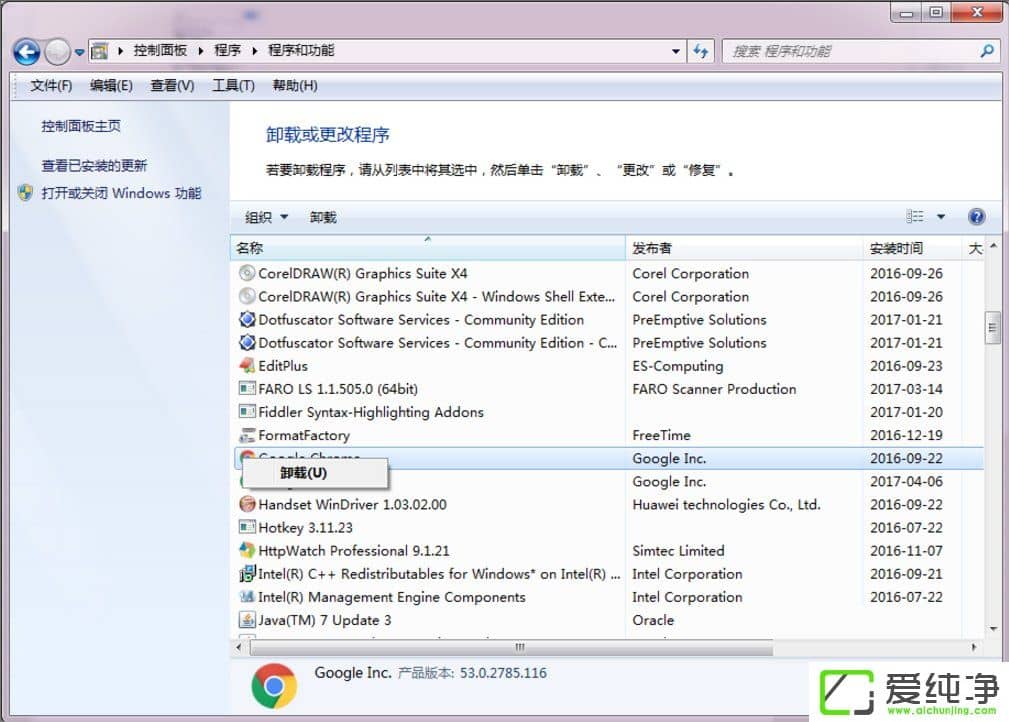Open help with the blue question mark icon
Screen dimensions: 1009x722
(x=976, y=217)
